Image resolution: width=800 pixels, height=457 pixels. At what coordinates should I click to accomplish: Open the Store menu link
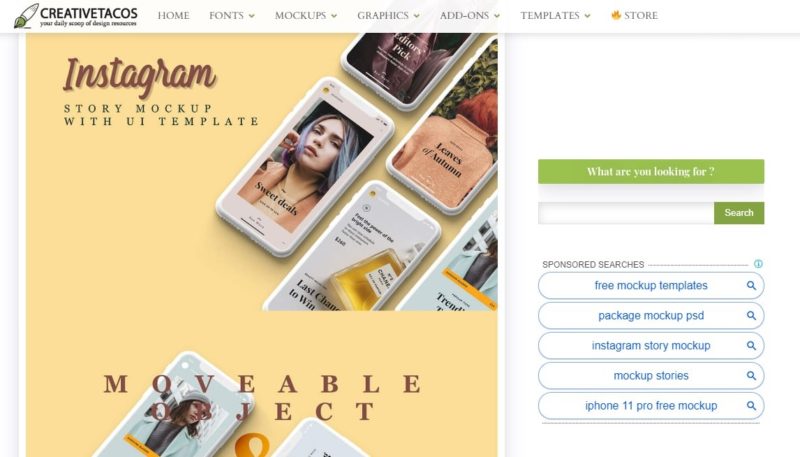pyautogui.click(x=635, y=16)
